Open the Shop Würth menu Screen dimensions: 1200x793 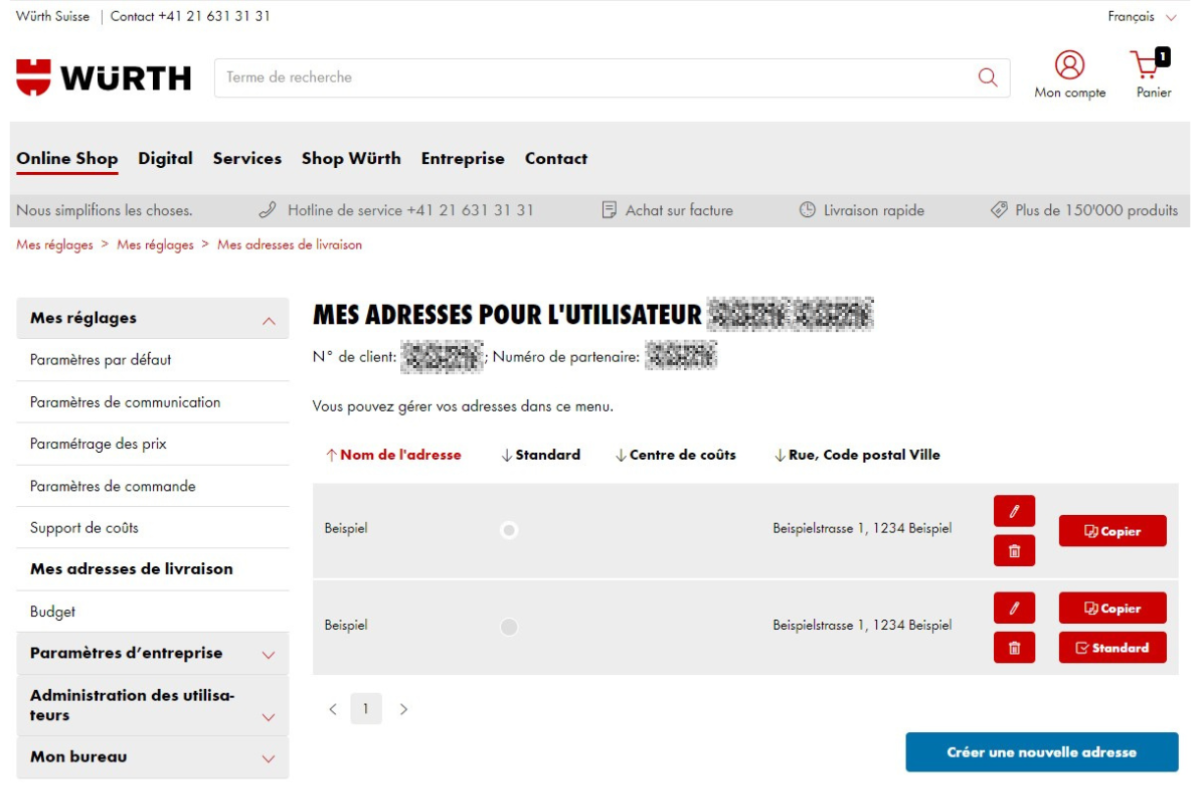(x=351, y=158)
